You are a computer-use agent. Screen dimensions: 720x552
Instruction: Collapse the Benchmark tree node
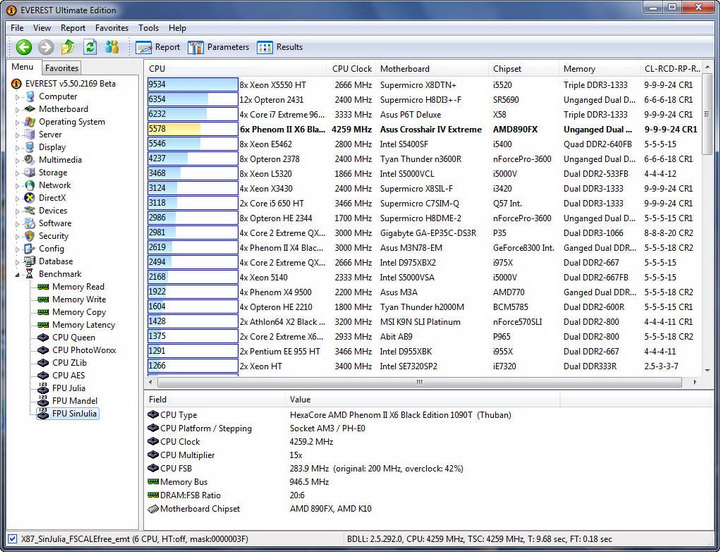pyautogui.click(x=17, y=275)
